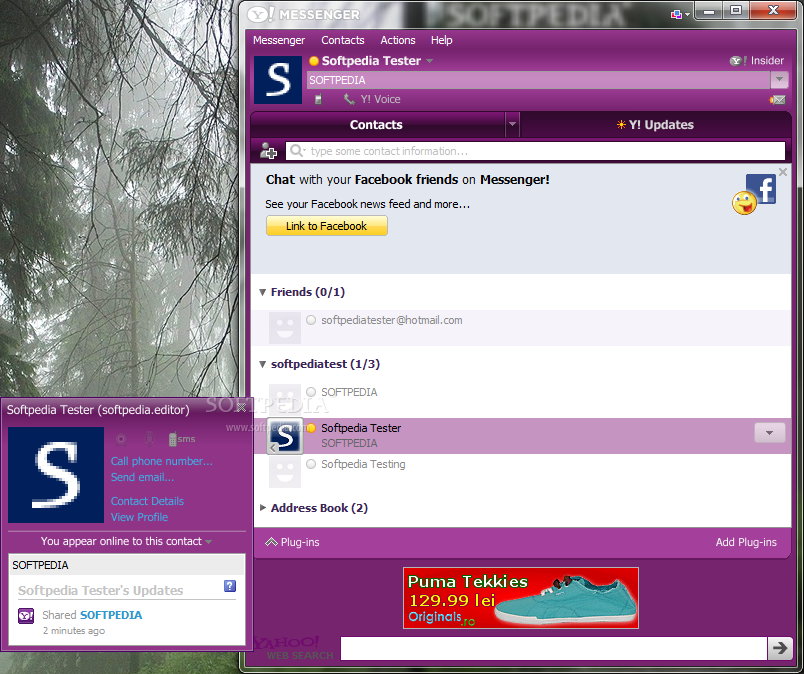Click the Call phone number link

tap(162, 461)
